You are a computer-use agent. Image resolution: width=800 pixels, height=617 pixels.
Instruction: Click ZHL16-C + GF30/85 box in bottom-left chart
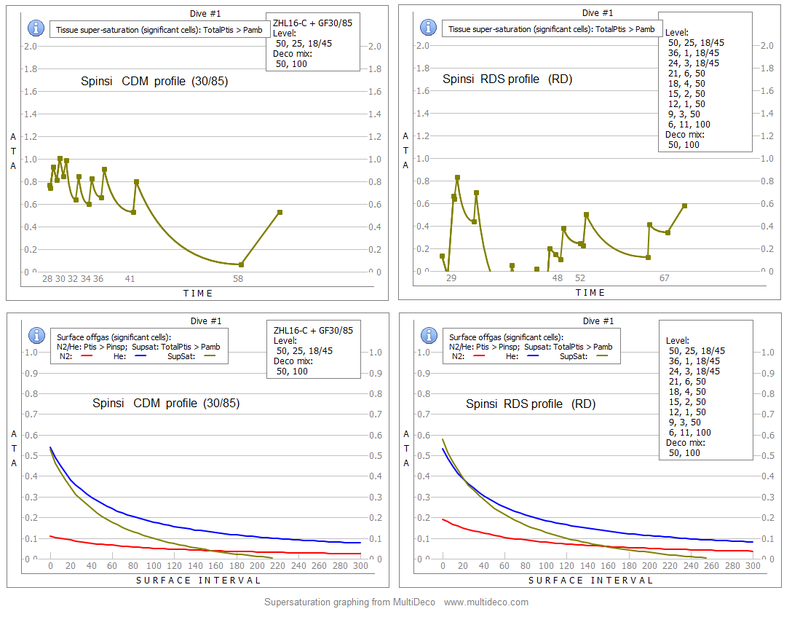[x=314, y=349]
